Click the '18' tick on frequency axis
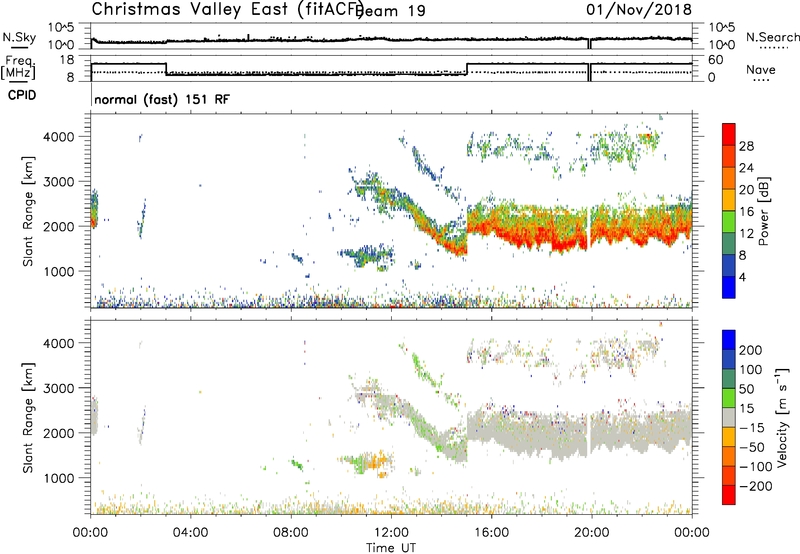 pos(68,60)
